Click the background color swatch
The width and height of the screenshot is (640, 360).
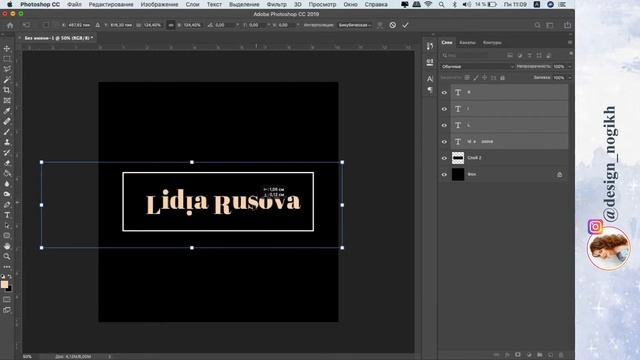click(9, 289)
